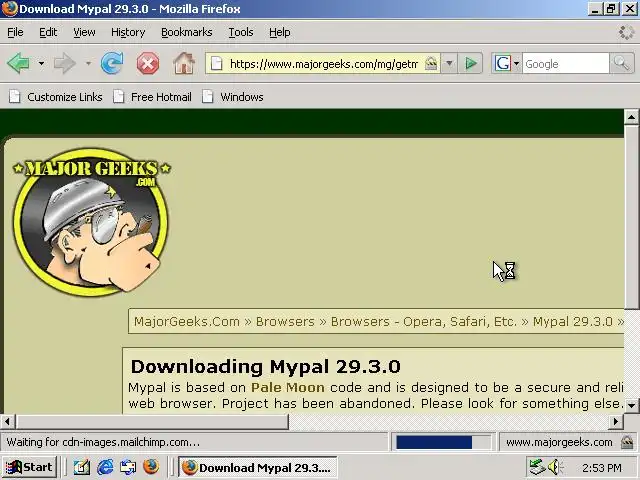This screenshot has width=640, height=480.
Task: Click the scroll up arrow
Action: point(631,117)
